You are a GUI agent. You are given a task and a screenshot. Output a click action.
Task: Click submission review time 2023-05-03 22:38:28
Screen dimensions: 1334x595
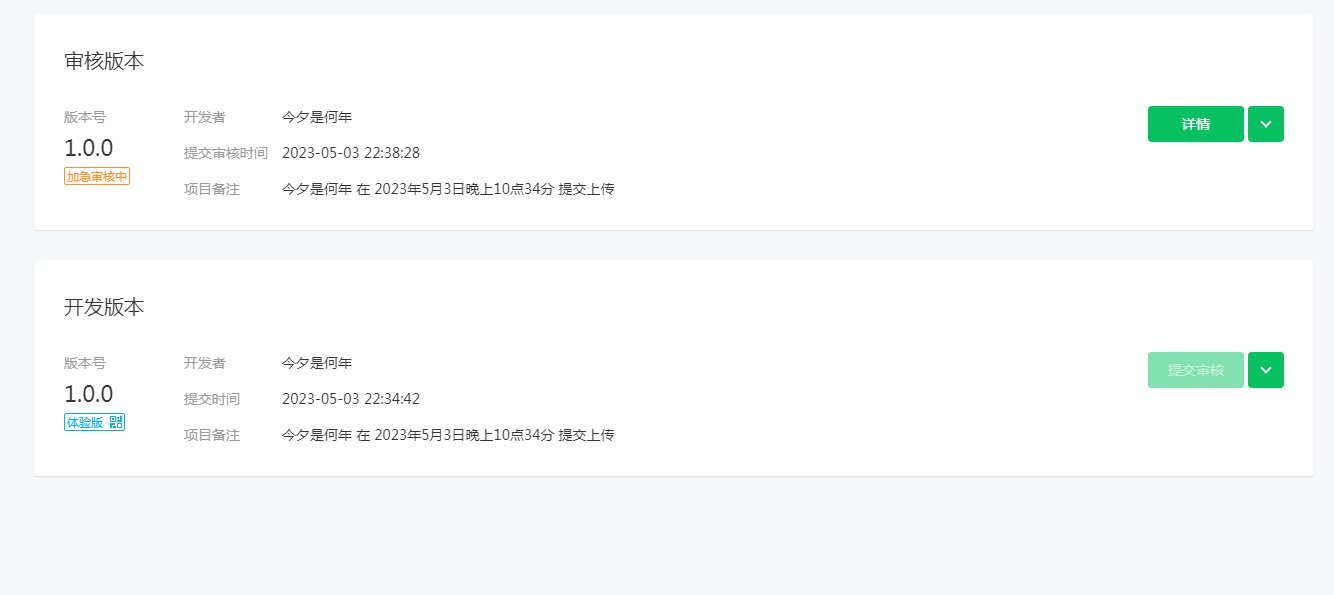pos(351,153)
